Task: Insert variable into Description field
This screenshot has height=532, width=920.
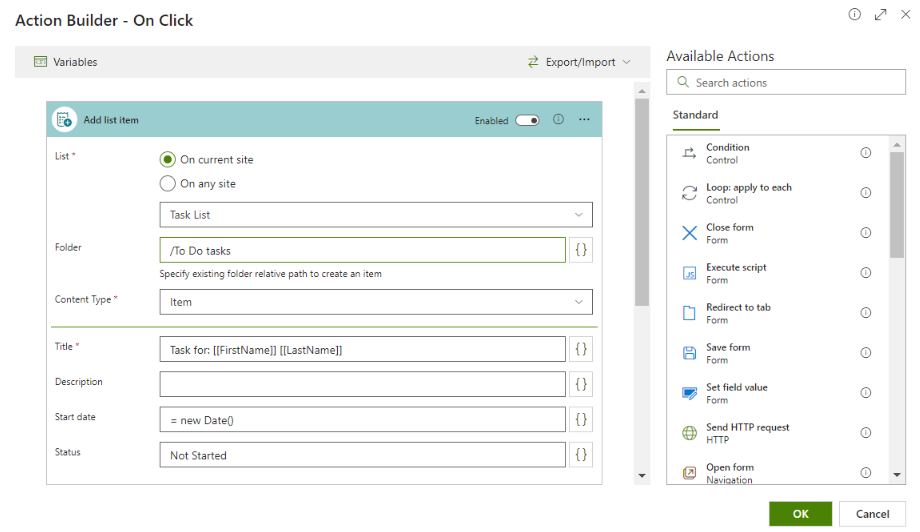Action: [581, 384]
